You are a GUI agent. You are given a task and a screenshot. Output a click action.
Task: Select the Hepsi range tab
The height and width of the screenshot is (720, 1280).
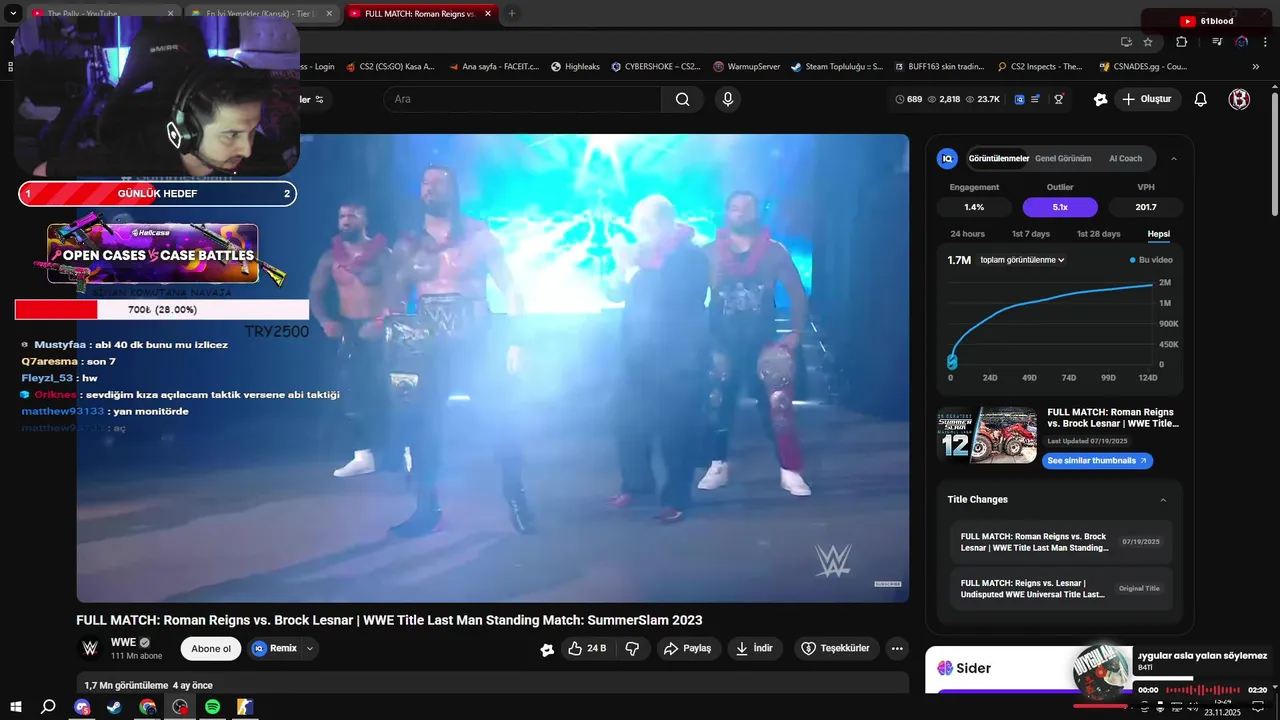coord(1158,234)
